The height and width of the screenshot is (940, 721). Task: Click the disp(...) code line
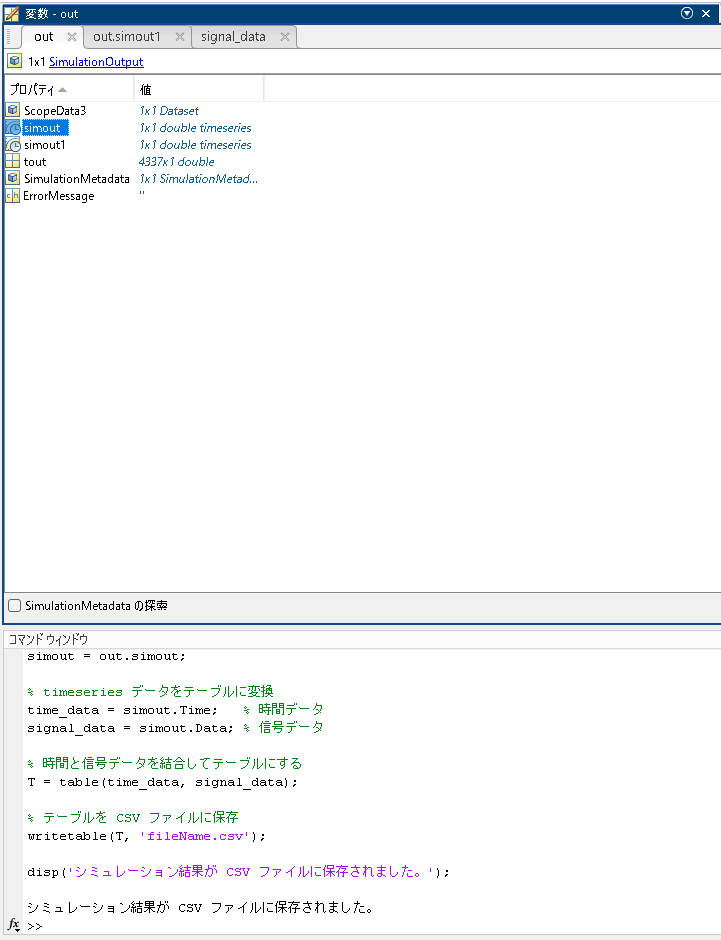click(239, 872)
